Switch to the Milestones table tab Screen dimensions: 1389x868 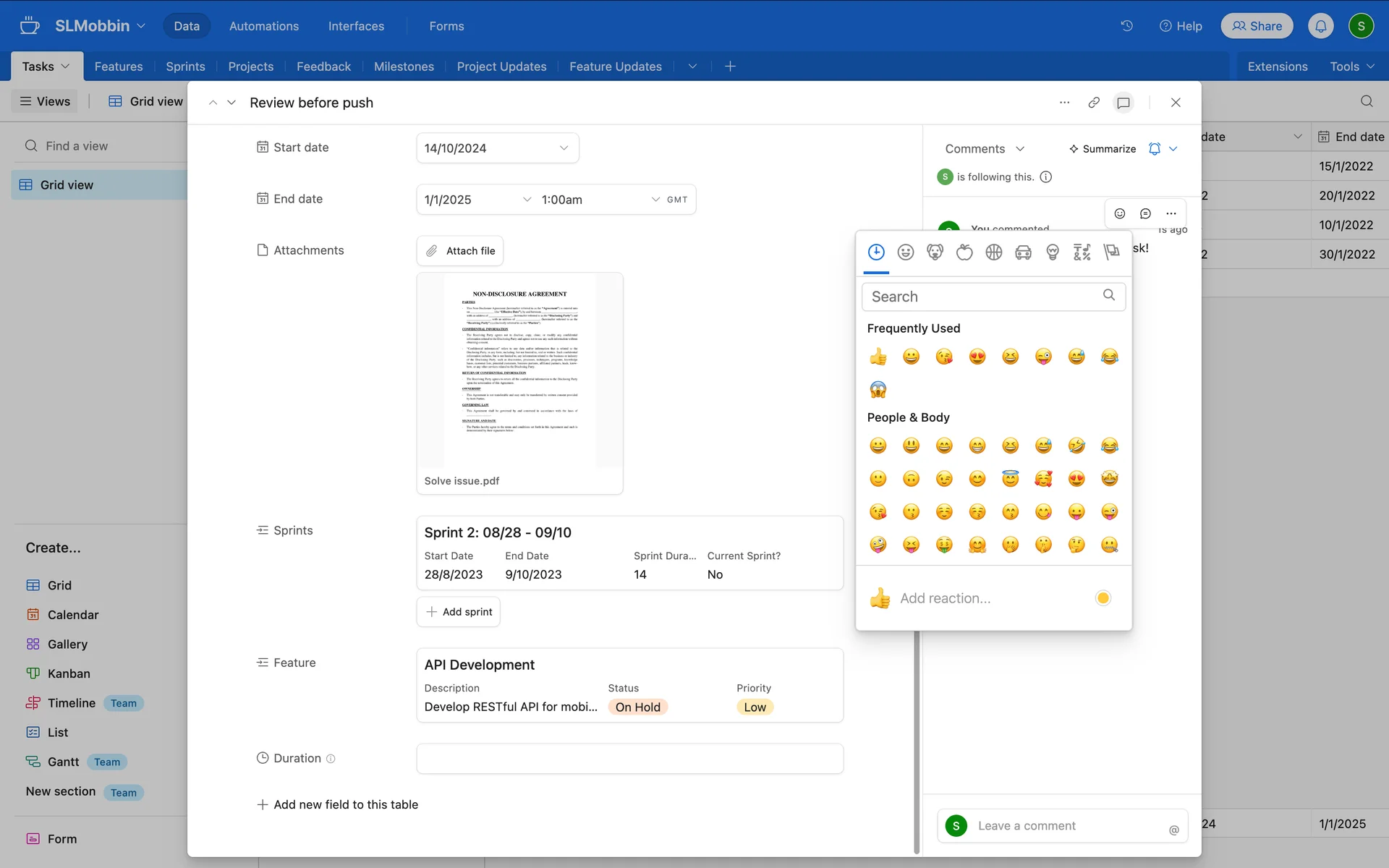pos(404,67)
